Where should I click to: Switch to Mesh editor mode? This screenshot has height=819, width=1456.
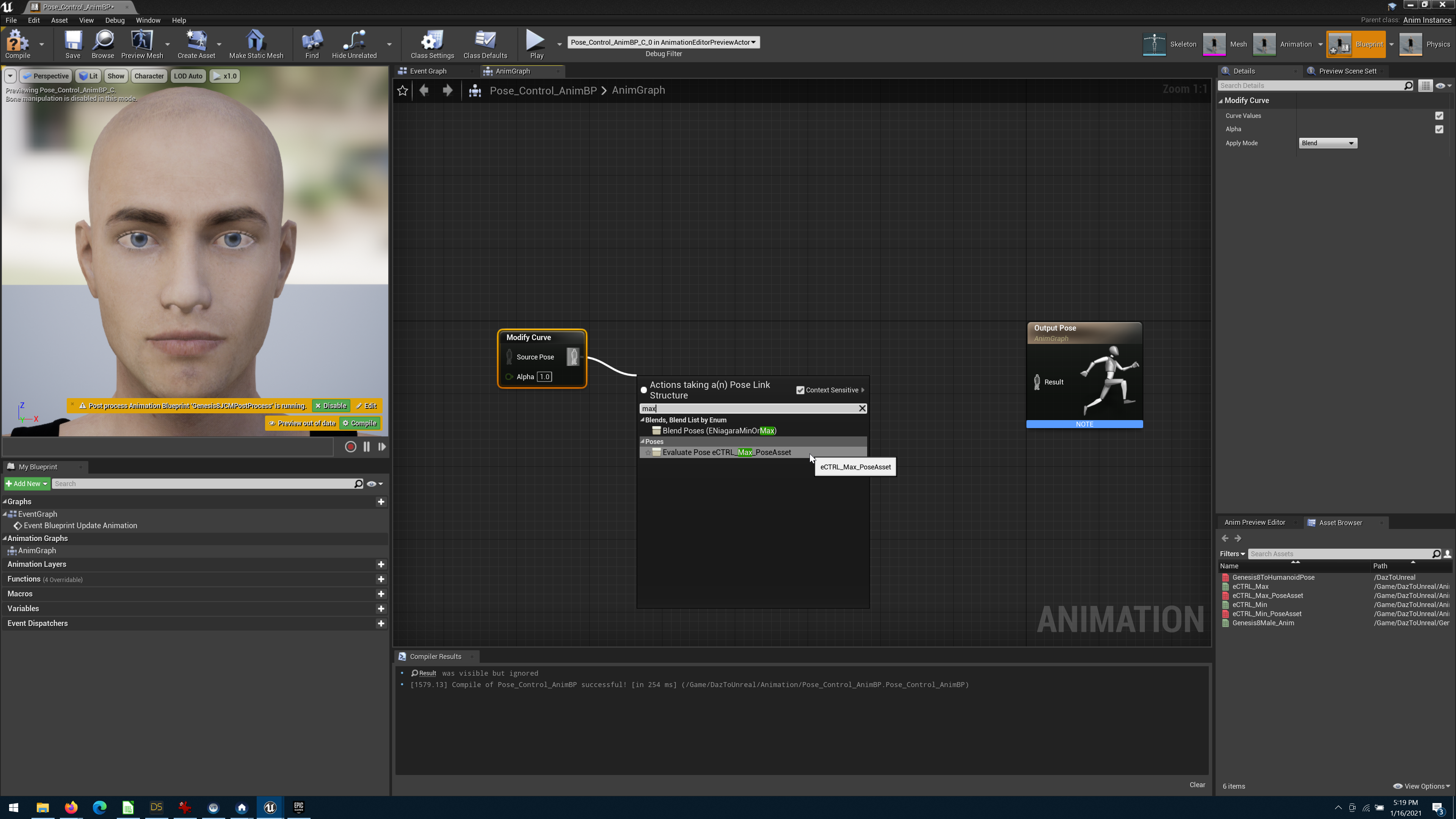pyautogui.click(x=1225, y=44)
